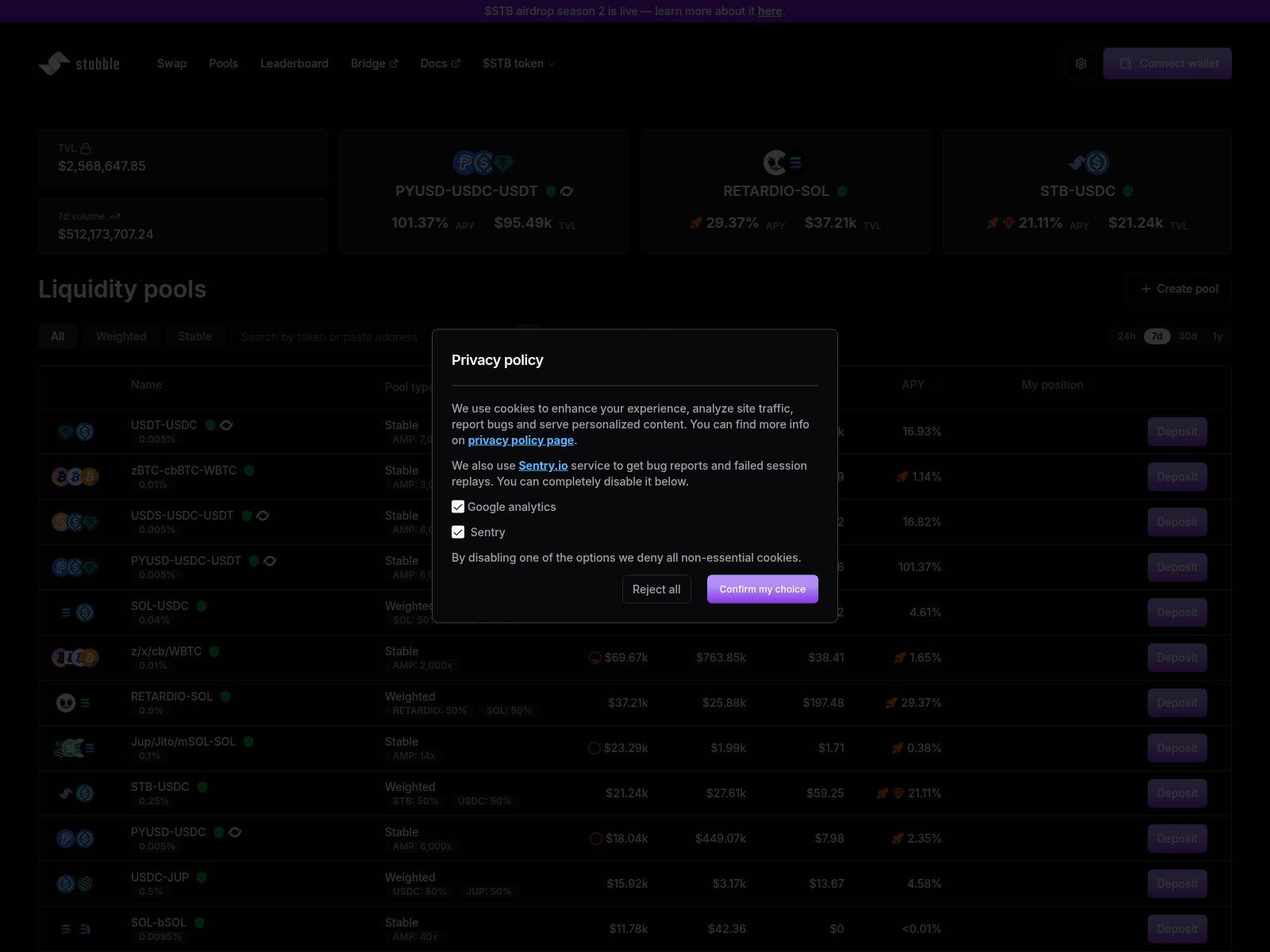Screen dimensions: 1270x952
Task: Click the stabble logo icon
Action: point(55,63)
